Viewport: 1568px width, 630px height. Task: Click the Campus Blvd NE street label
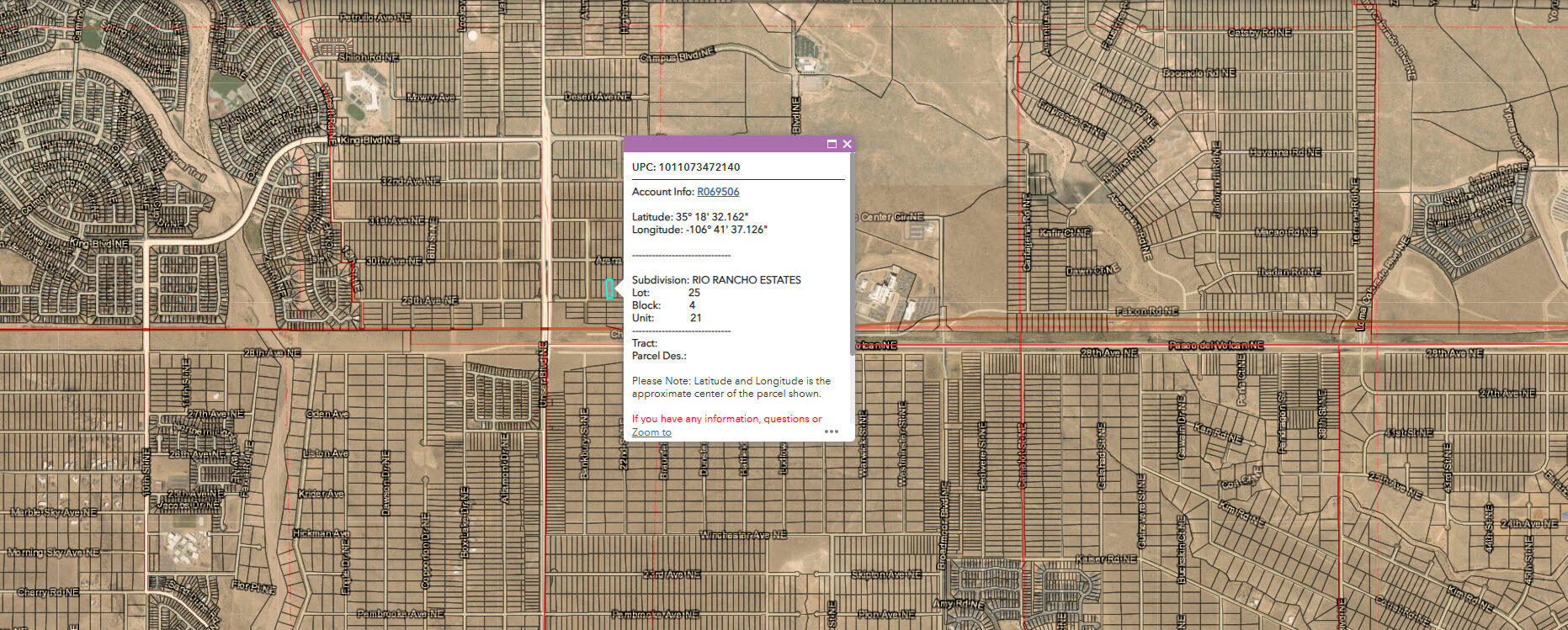(677, 57)
